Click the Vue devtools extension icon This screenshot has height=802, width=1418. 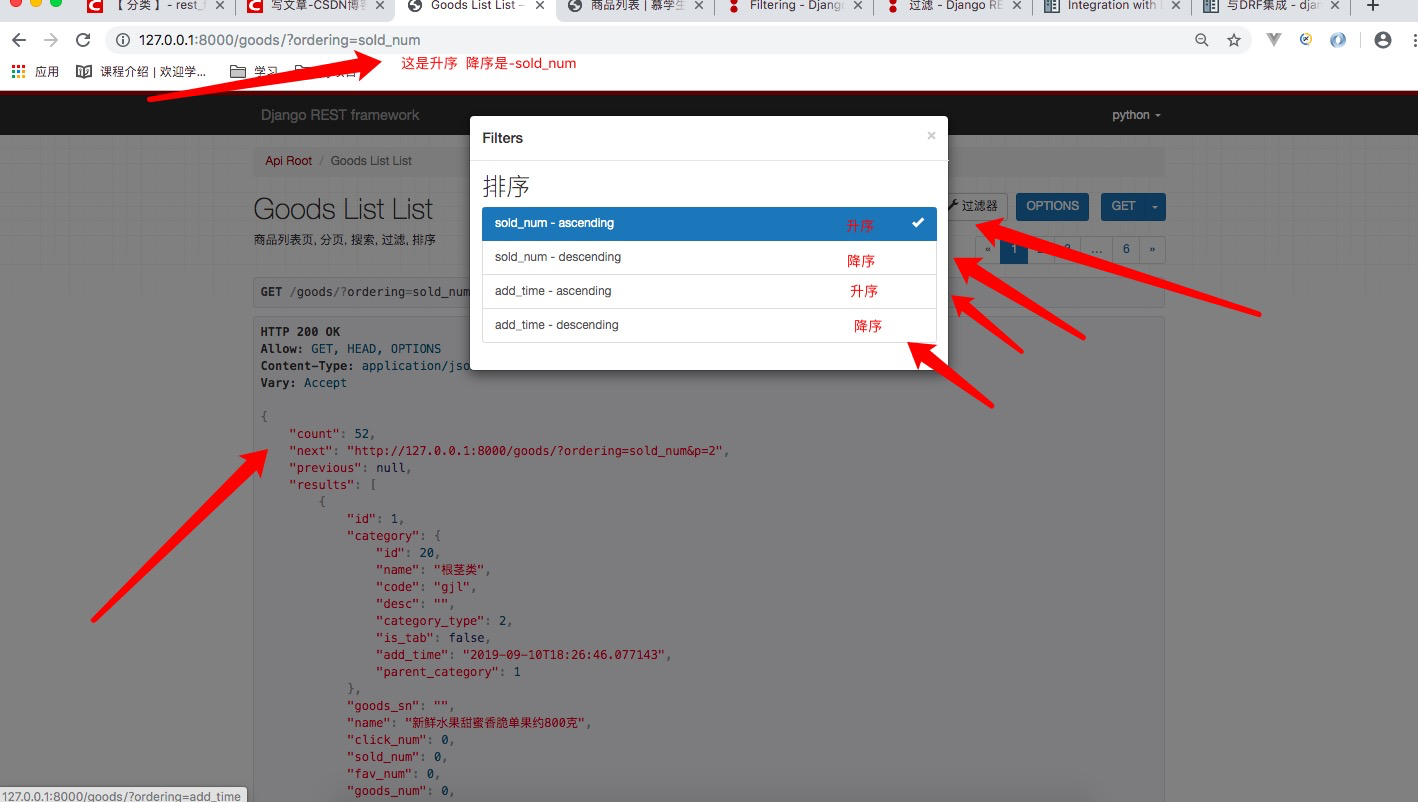tap(1274, 40)
